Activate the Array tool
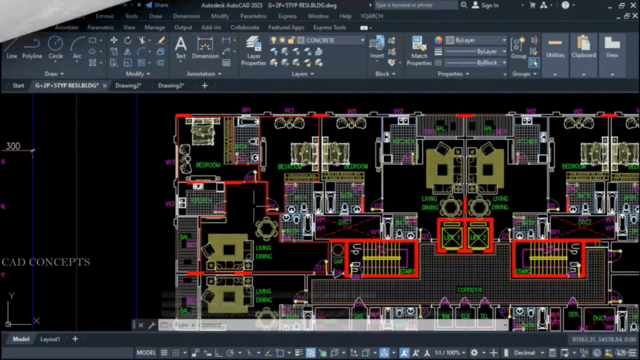Viewport: 640px width, 360px height. click(142, 63)
